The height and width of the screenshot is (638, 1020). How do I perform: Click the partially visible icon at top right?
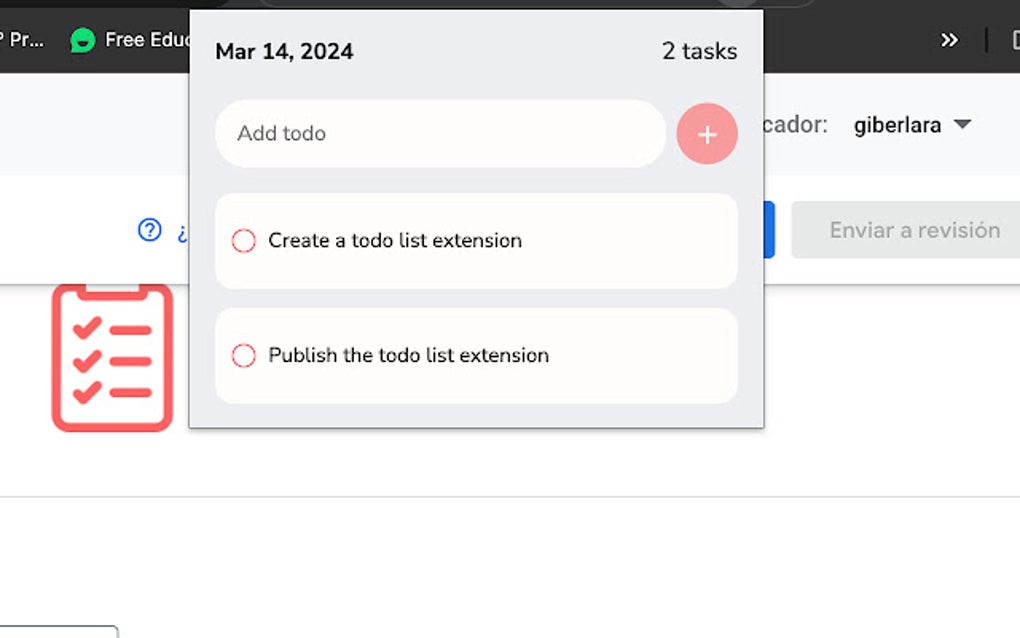coord(1016,40)
